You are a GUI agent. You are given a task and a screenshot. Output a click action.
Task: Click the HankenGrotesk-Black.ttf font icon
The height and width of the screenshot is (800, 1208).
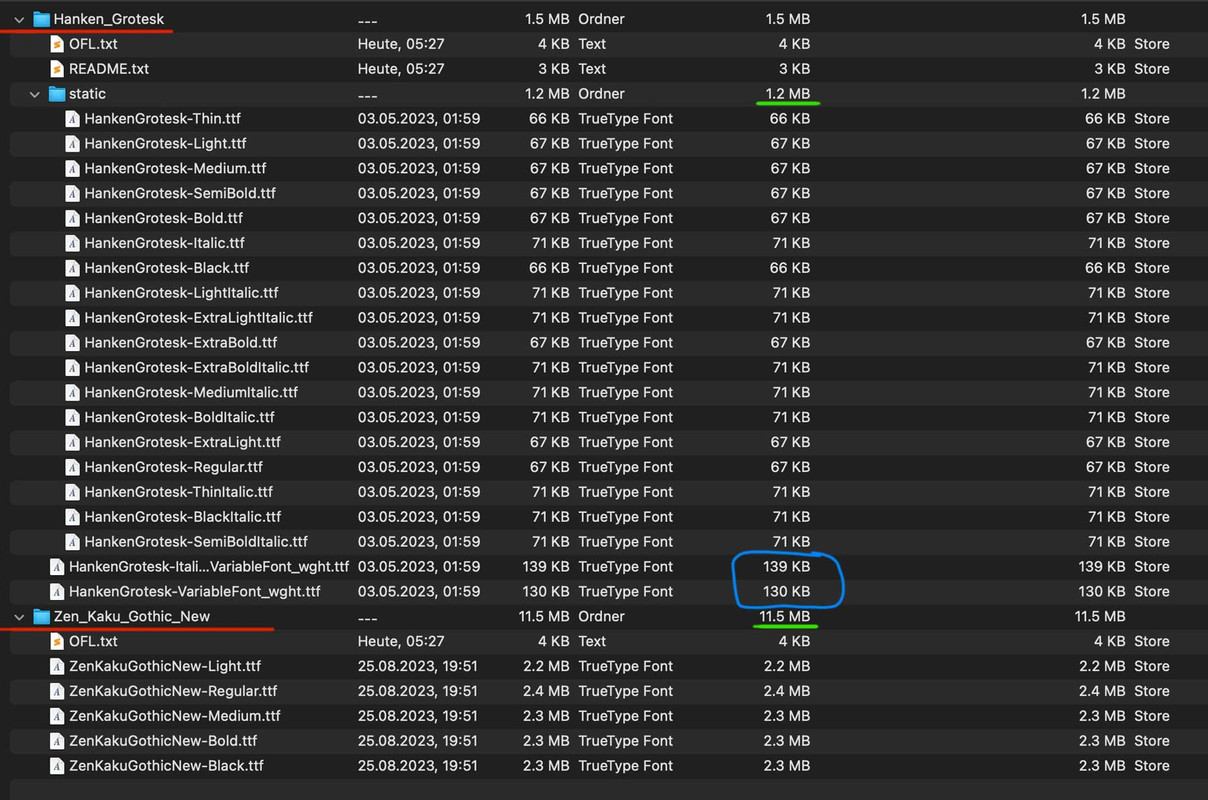point(72,268)
